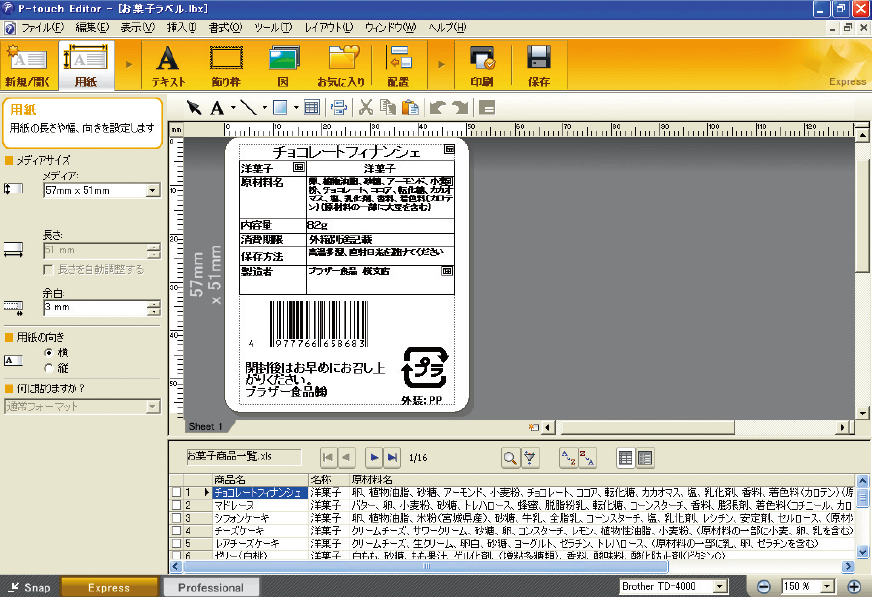Screen dimensions: 872x598
Task: Click the 印刷 (Print) toolbar icon
Action: (x=482, y=66)
